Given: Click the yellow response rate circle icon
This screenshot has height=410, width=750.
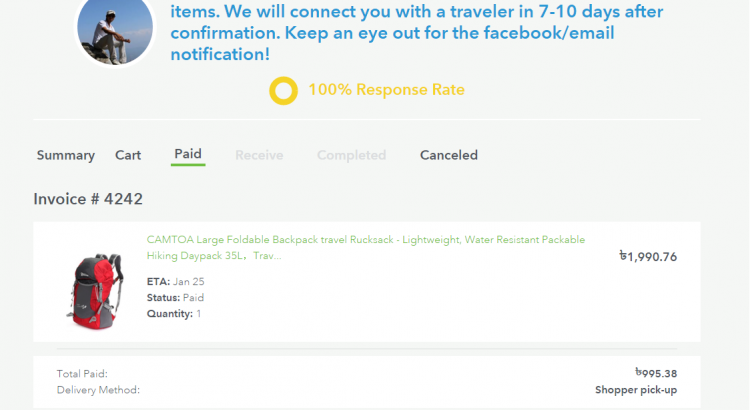Looking at the screenshot, I should 284,90.
